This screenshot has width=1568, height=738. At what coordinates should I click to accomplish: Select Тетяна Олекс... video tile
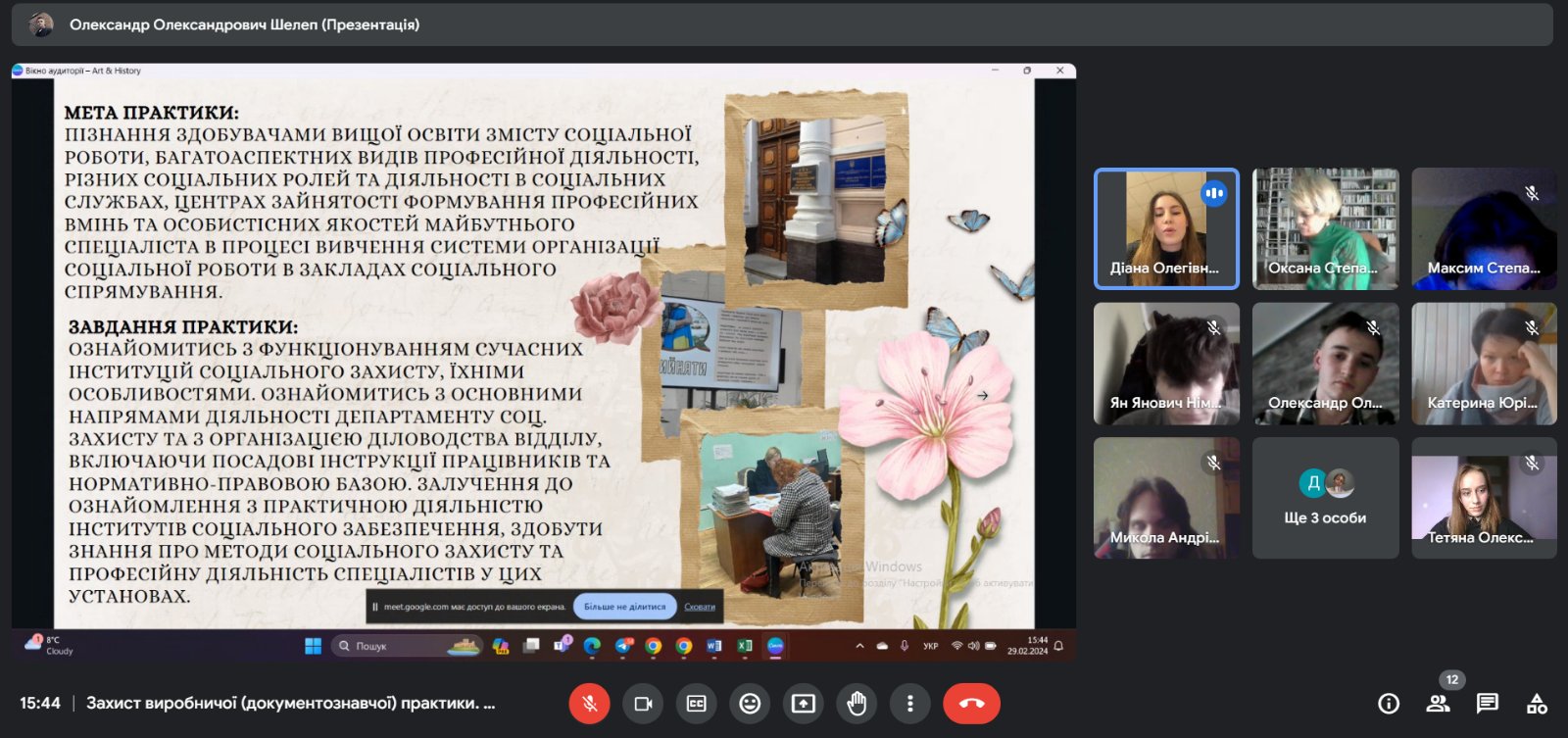point(1484,498)
